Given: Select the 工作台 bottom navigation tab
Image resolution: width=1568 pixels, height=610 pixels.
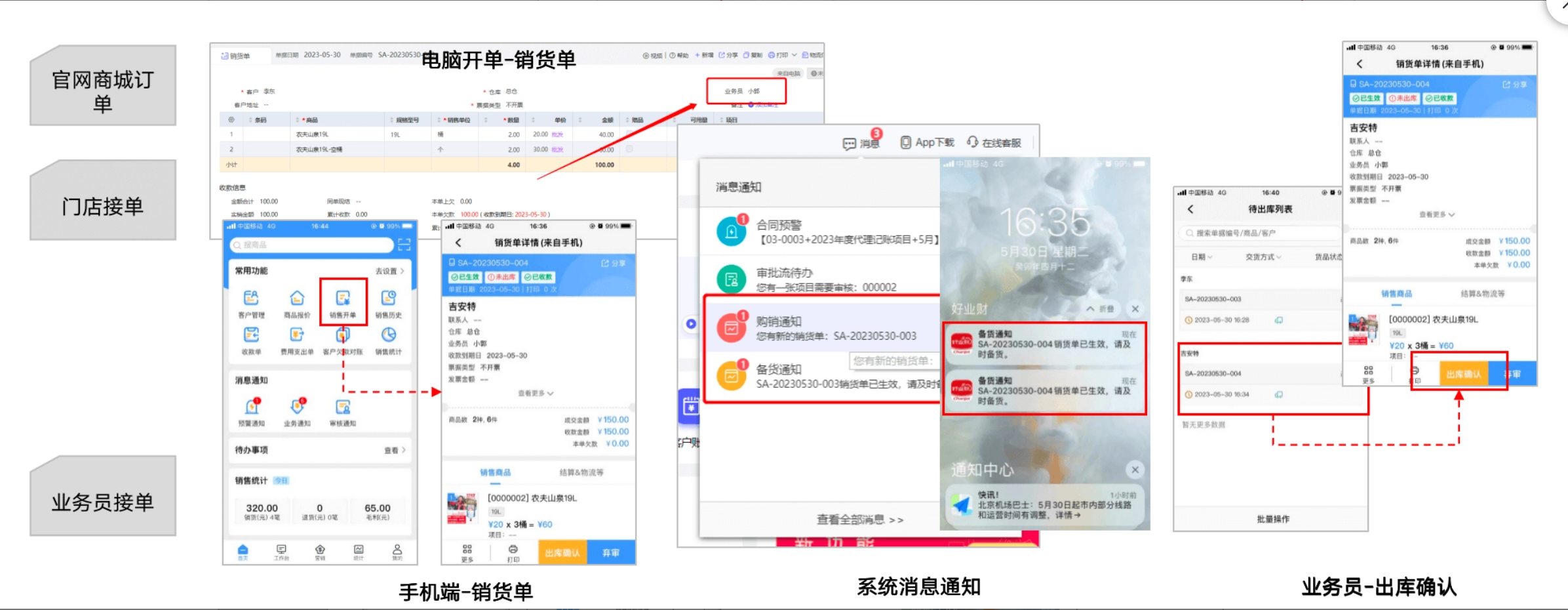Looking at the screenshot, I should point(281,552).
